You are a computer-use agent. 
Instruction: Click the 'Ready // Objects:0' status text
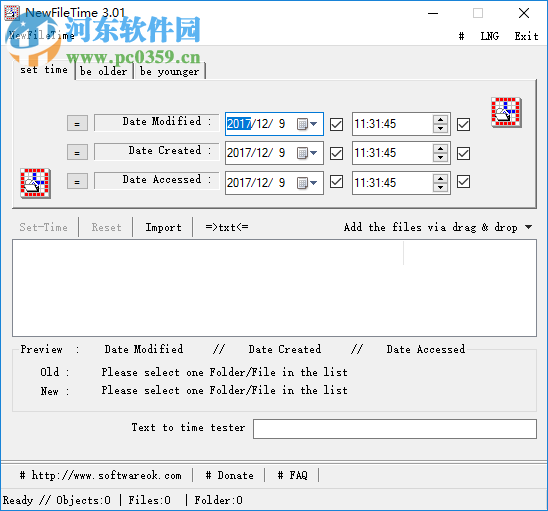[57, 500]
